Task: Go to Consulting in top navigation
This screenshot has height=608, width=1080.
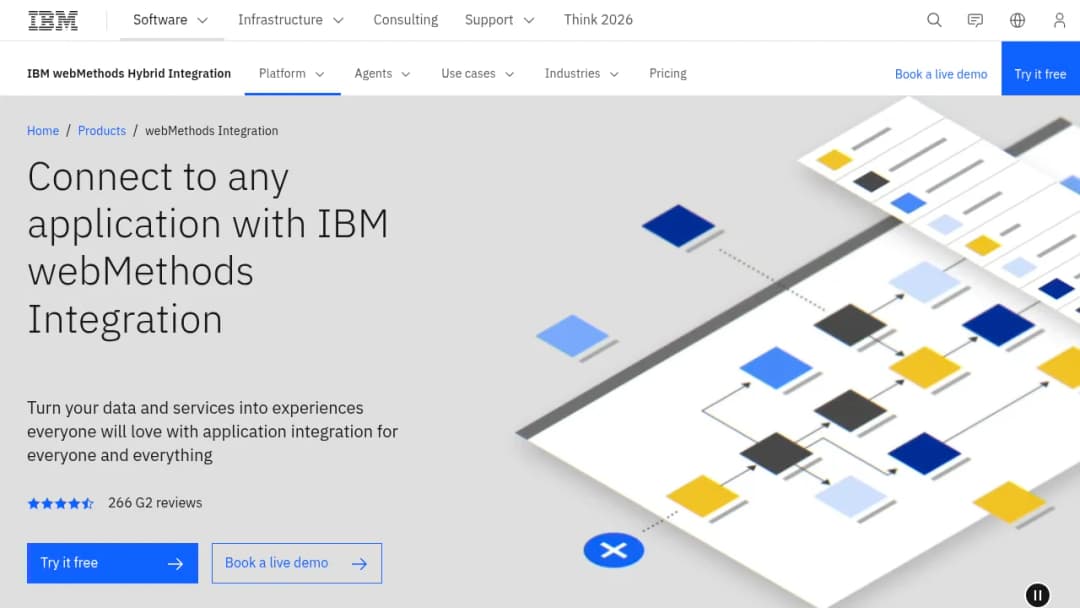Action: coord(406,20)
